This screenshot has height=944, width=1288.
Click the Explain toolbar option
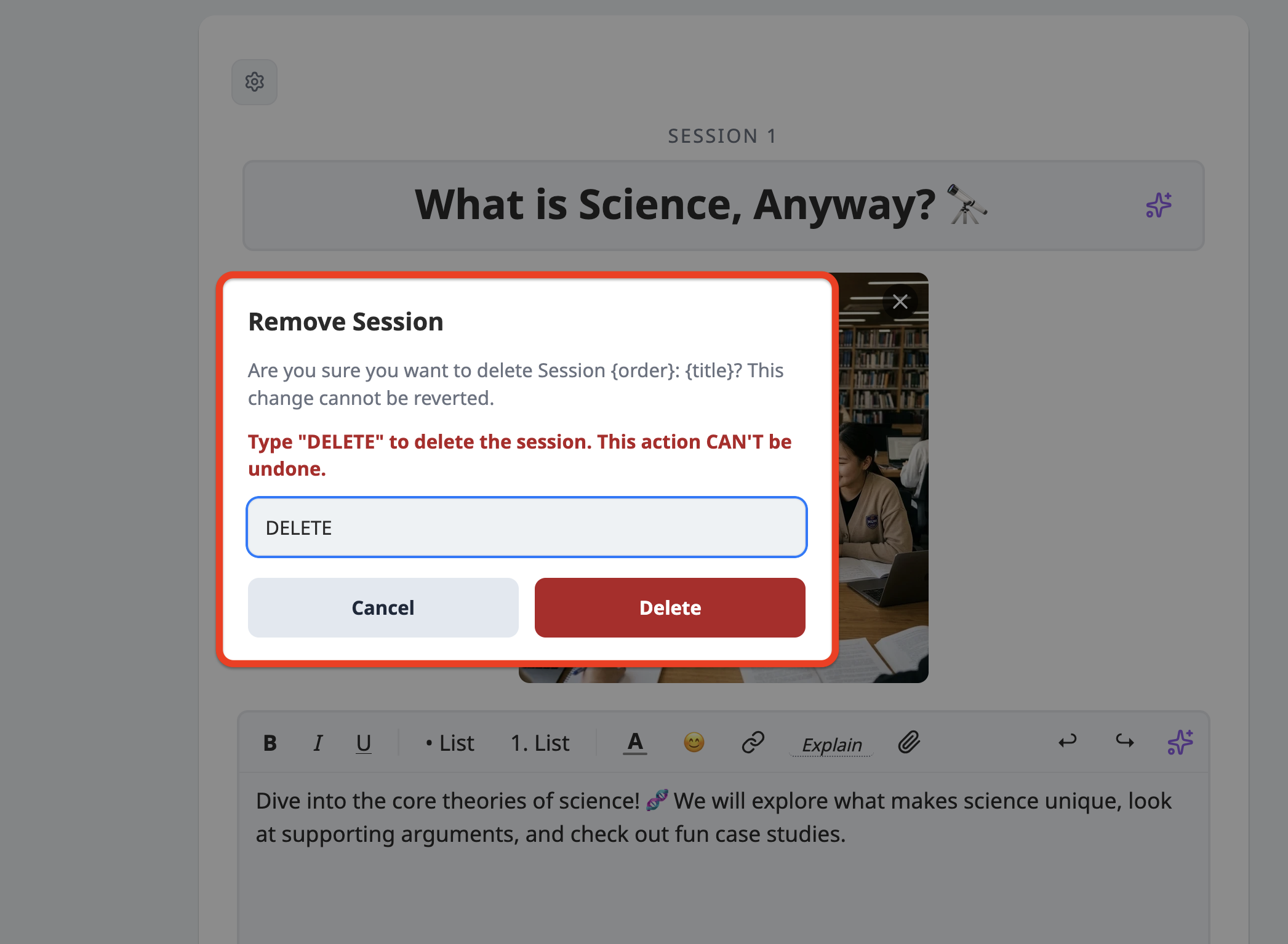pyautogui.click(x=831, y=744)
